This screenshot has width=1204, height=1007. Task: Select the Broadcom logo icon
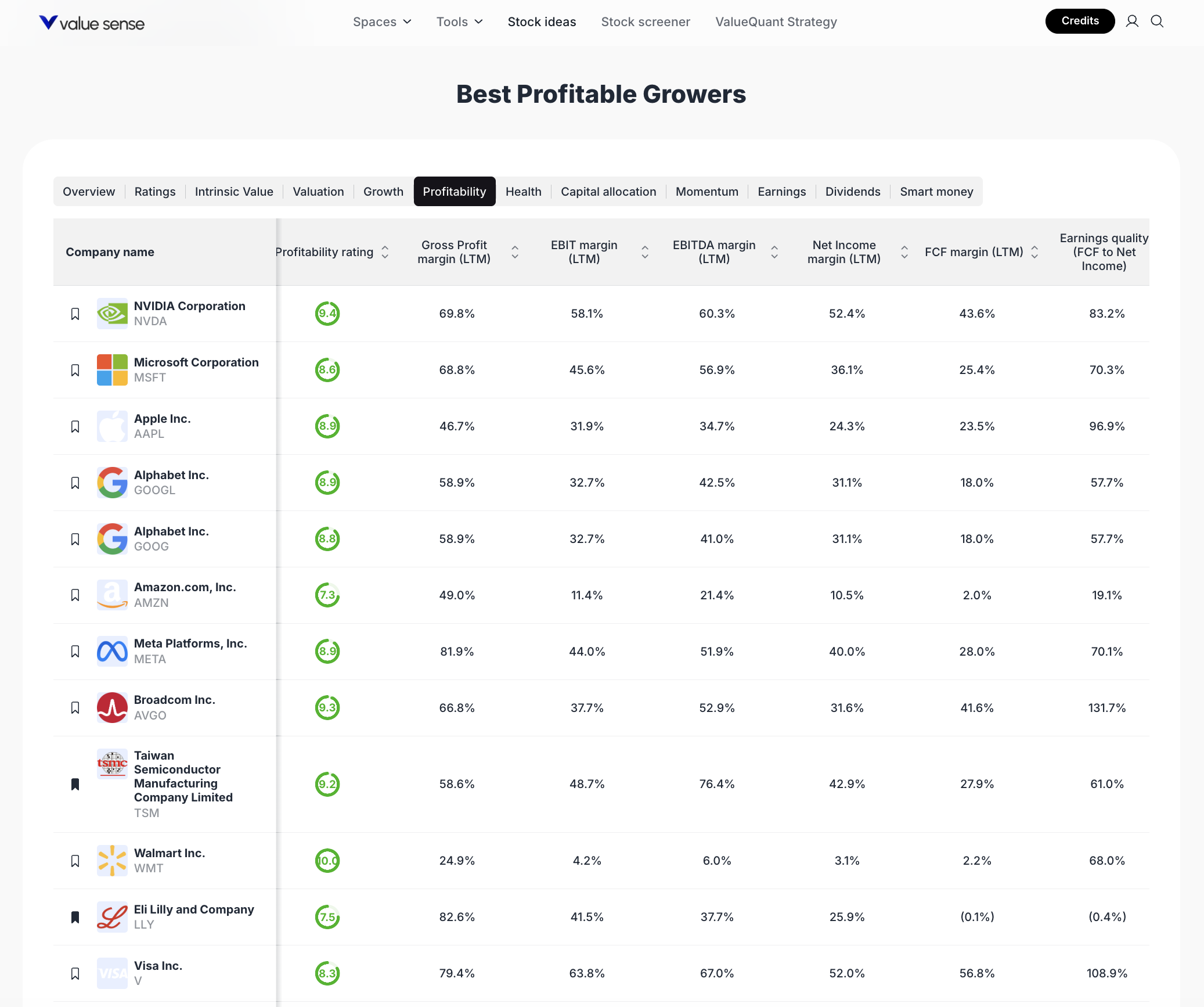pos(112,707)
